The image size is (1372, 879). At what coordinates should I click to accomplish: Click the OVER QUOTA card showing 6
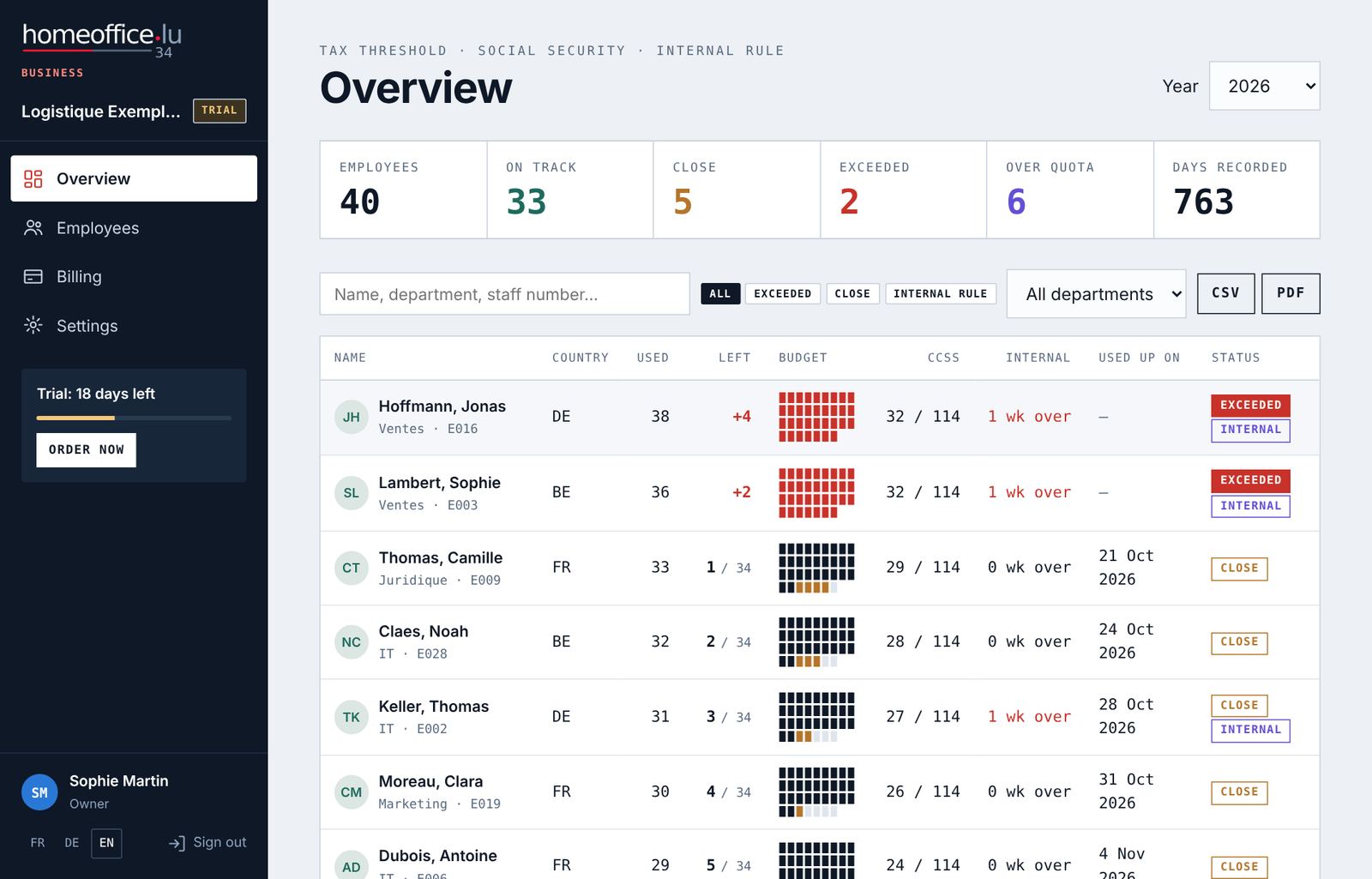click(x=1069, y=190)
